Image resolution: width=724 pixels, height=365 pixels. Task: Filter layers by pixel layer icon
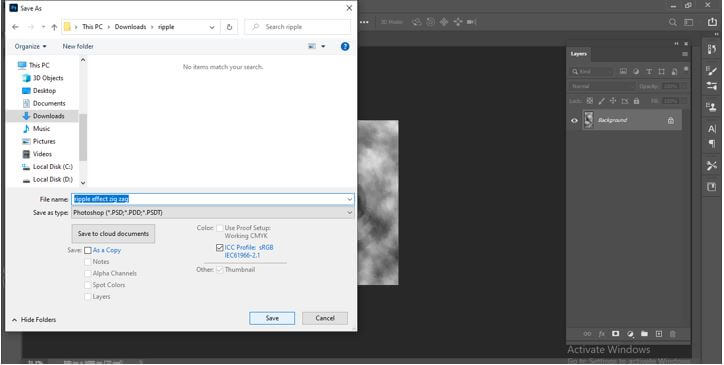pyautogui.click(x=623, y=72)
